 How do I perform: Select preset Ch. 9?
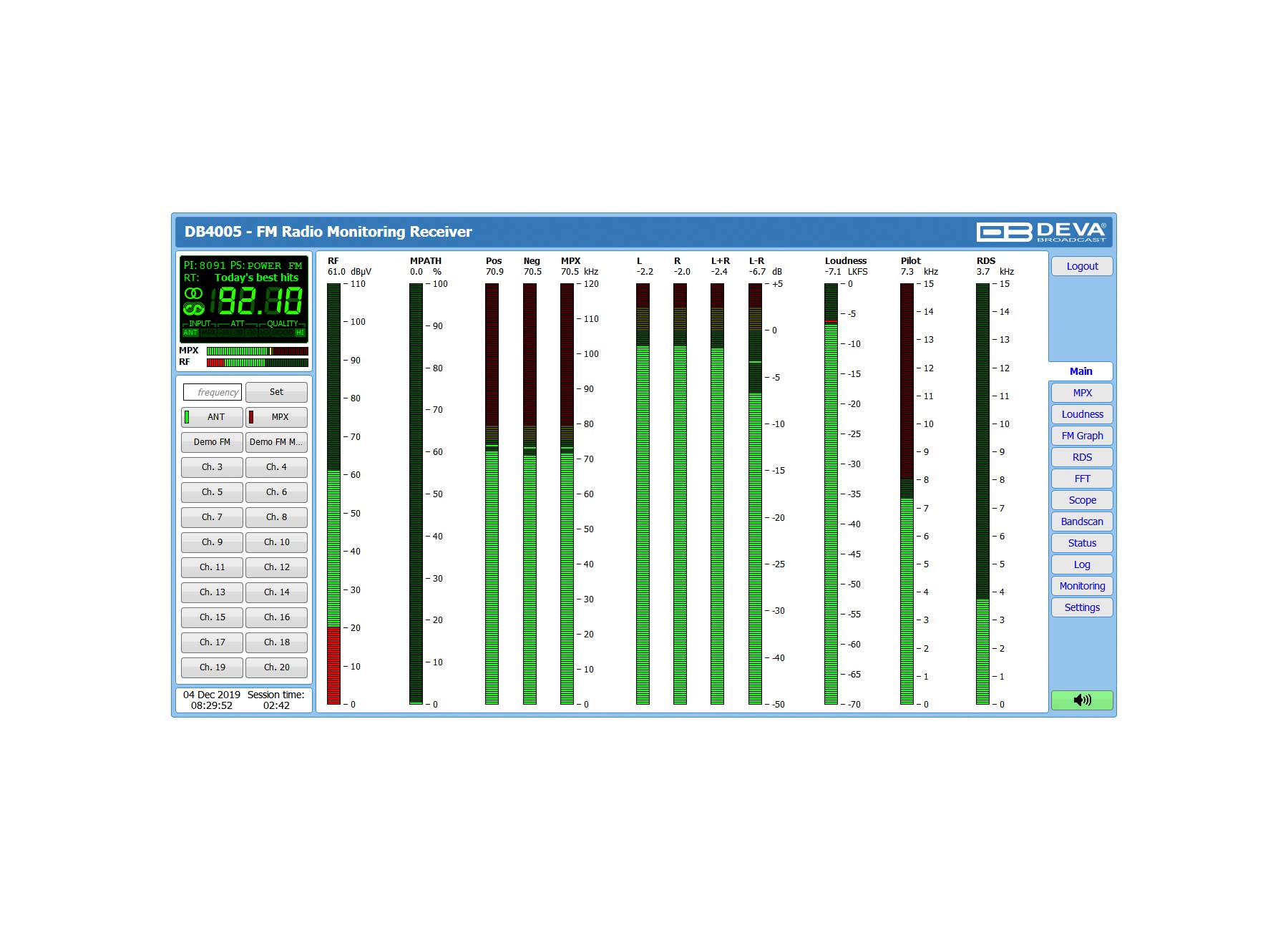pos(212,542)
